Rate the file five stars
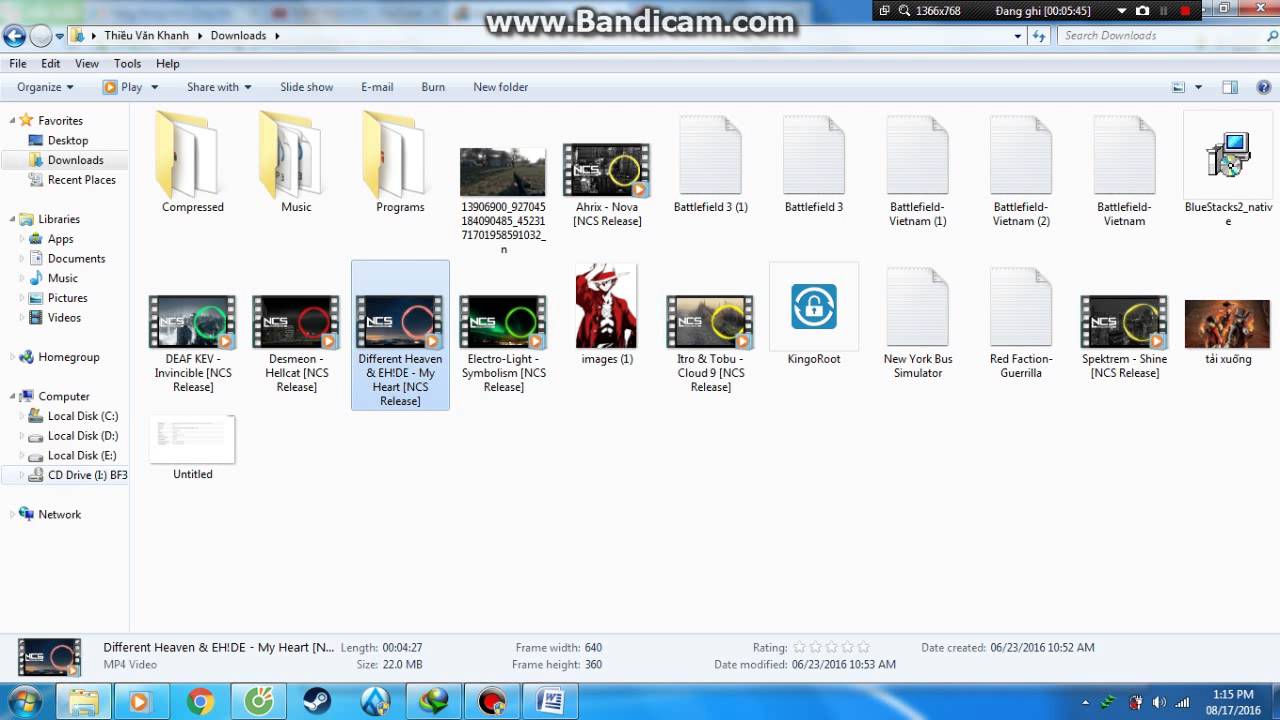The height and width of the screenshot is (720, 1280). [863, 647]
